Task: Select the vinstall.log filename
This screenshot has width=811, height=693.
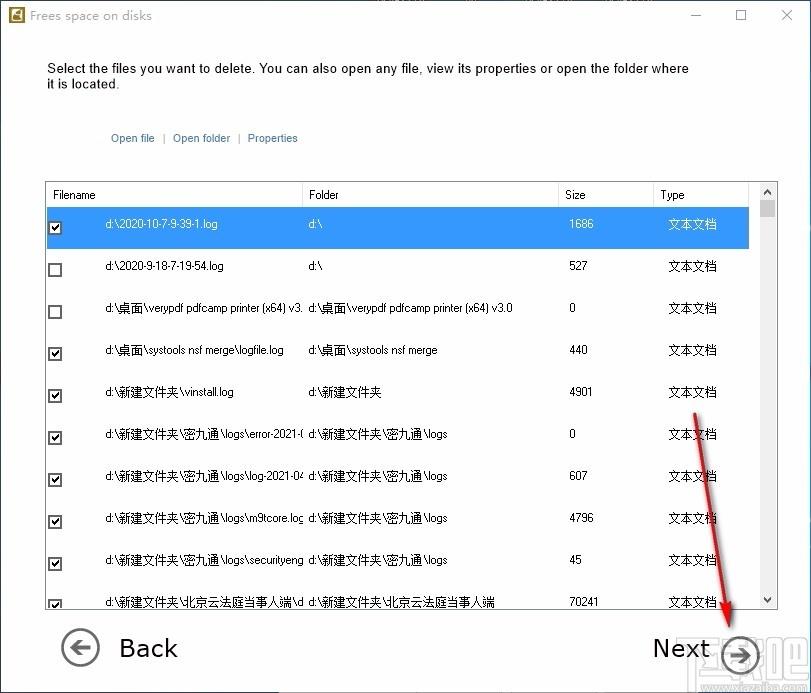Action: pos(169,392)
